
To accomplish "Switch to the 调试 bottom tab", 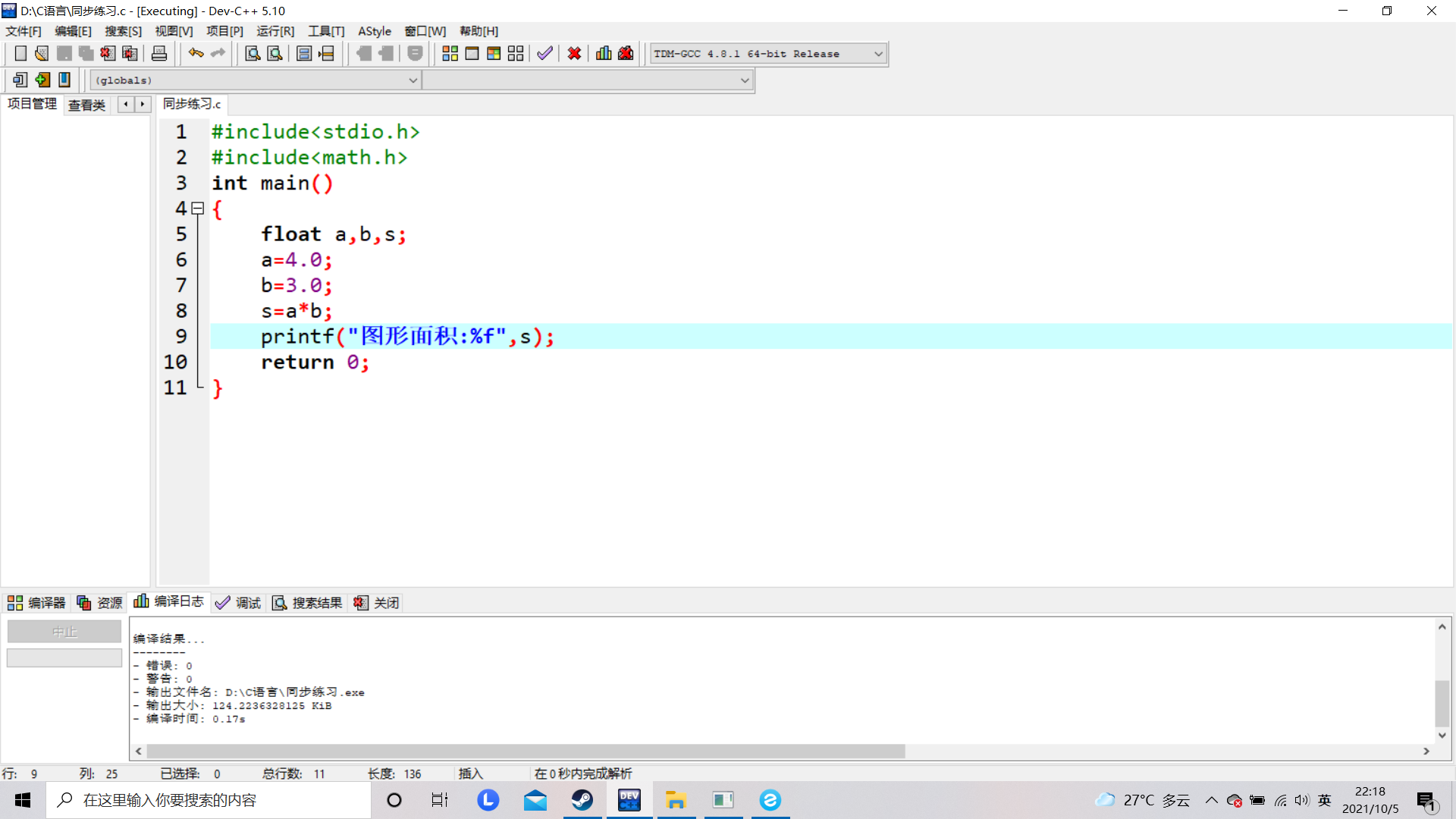I will coord(239,603).
